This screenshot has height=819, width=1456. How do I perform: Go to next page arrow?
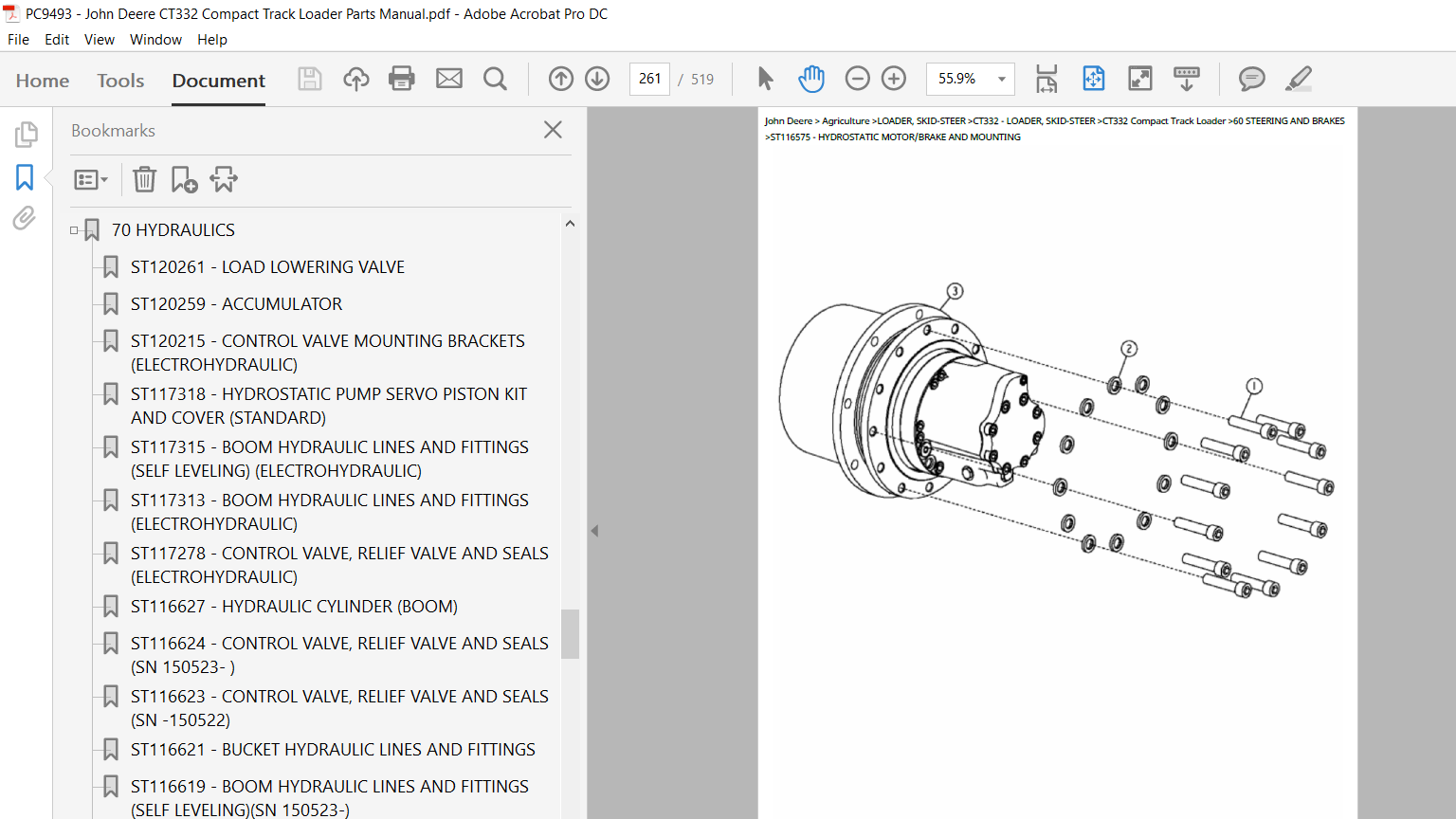pos(597,79)
